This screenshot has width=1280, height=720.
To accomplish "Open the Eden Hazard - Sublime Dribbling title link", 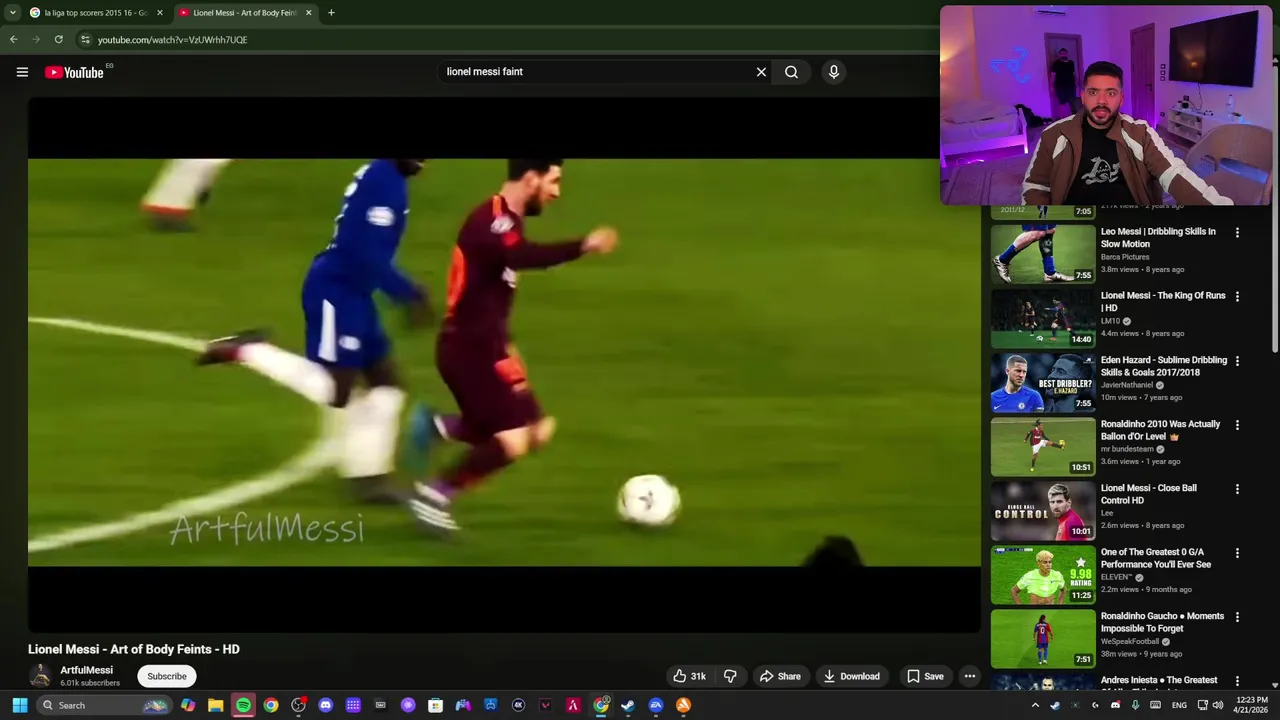I will tap(1164, 366).
